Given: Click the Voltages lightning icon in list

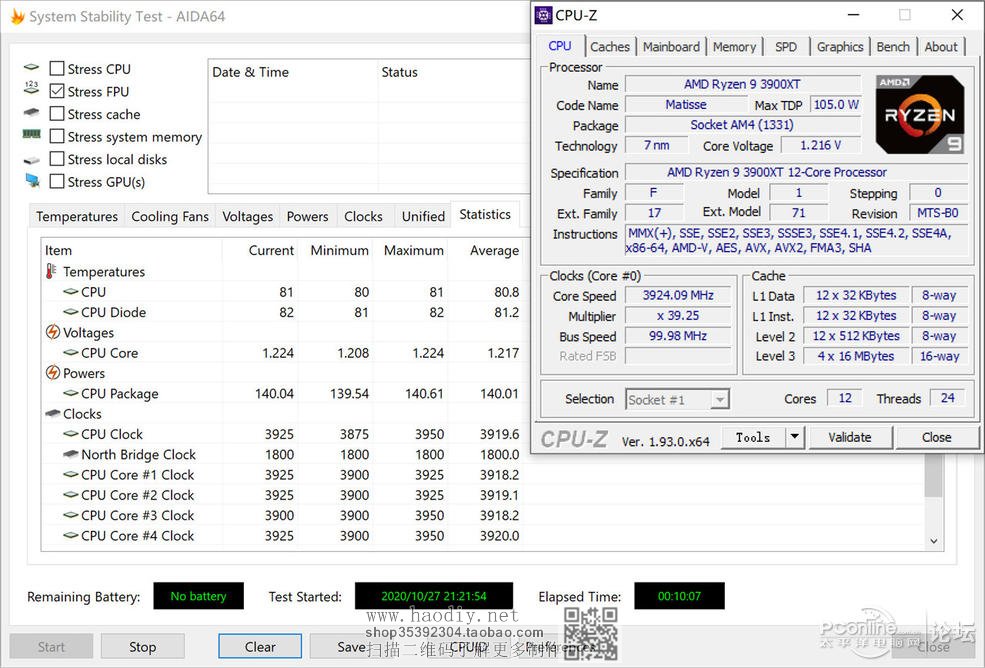Looking at the screenshot, I should tap(53, 332).
